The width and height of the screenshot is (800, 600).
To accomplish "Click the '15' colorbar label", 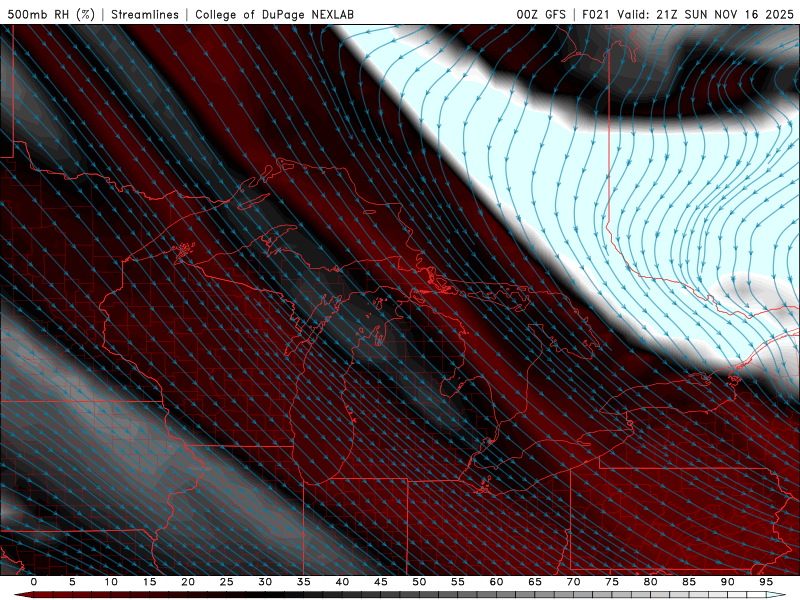I will [149, 582].
